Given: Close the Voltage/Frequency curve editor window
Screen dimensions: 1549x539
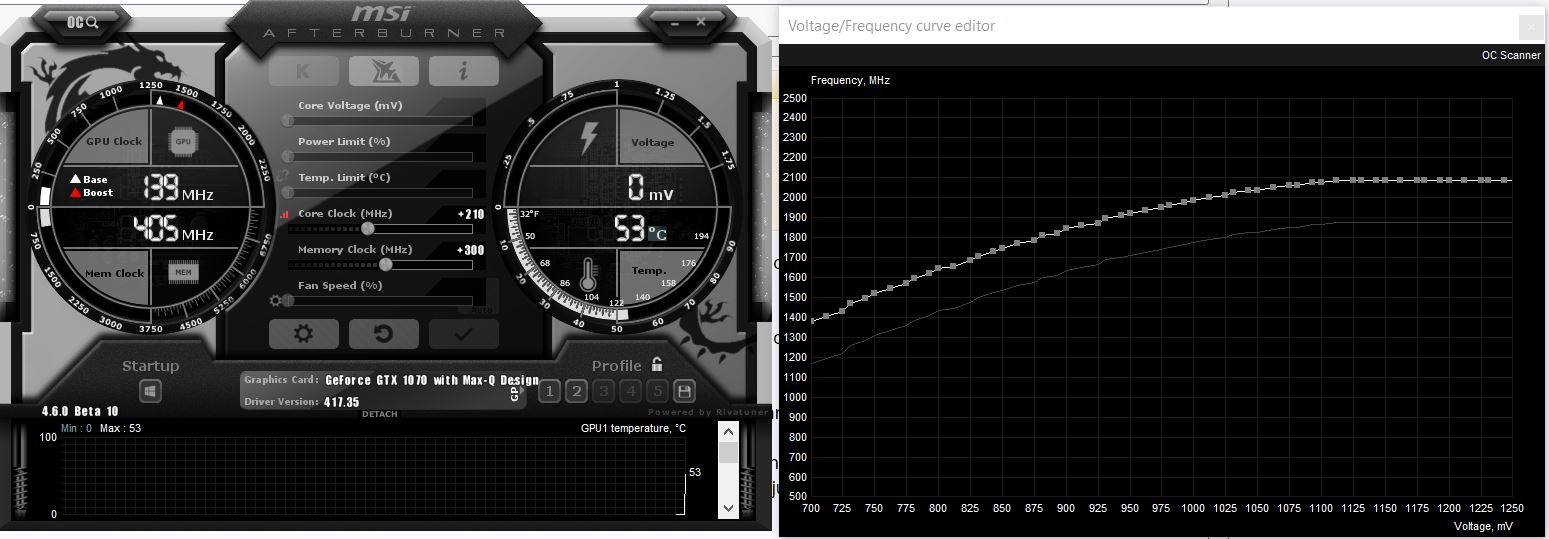Looking at the screenshot, I should (1530, 27).
